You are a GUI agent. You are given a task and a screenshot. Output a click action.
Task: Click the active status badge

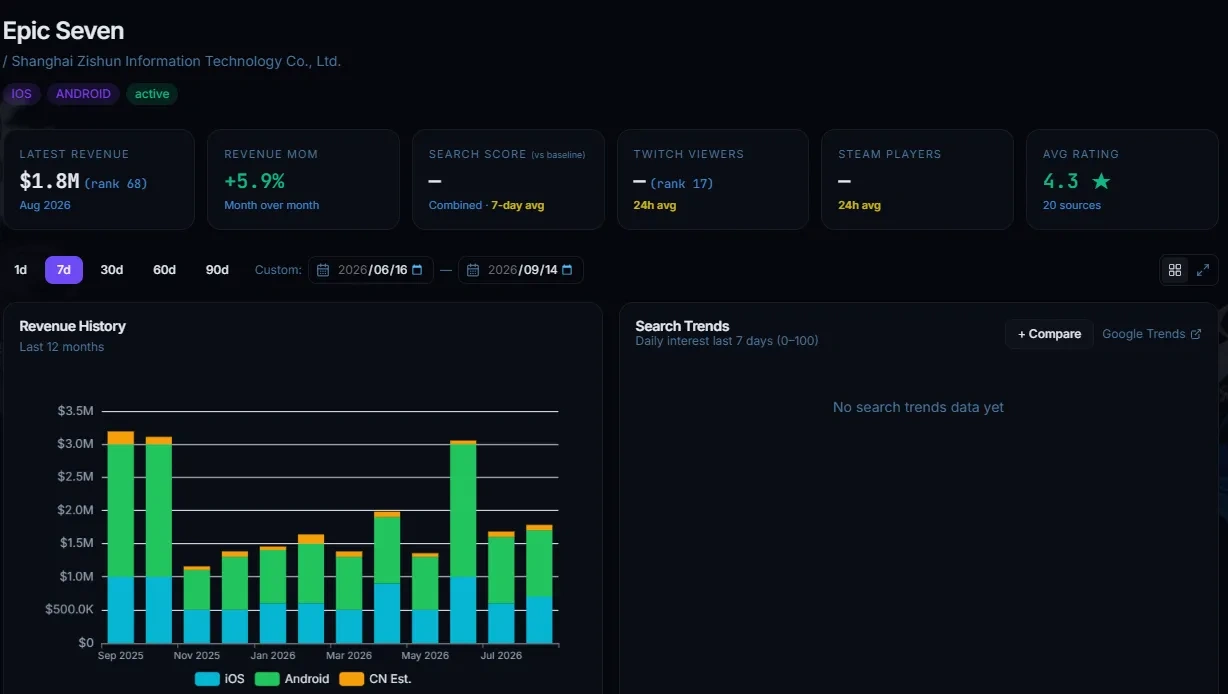coord(152,94)
